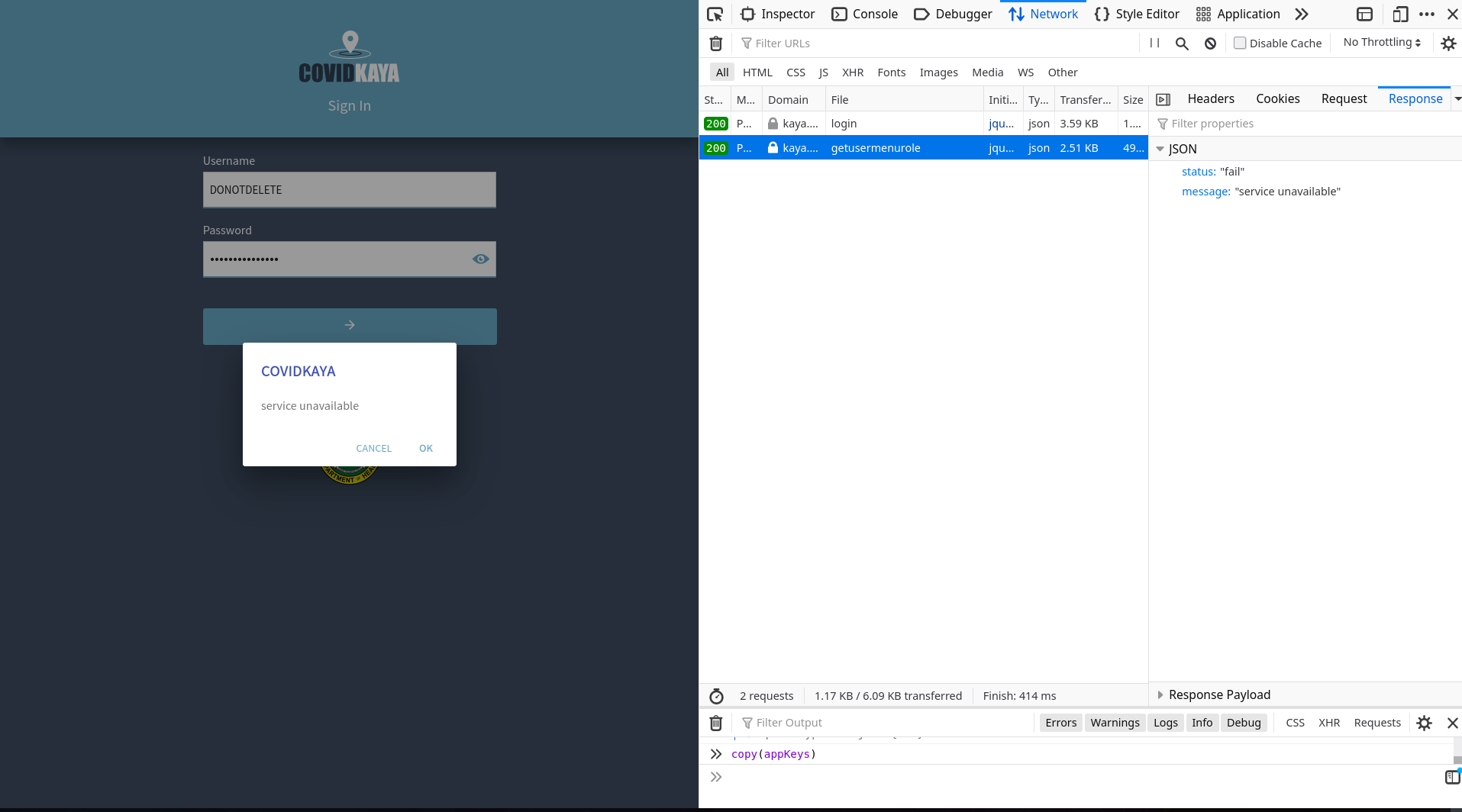Toggle the Errors console filter

coord(1060,723)
